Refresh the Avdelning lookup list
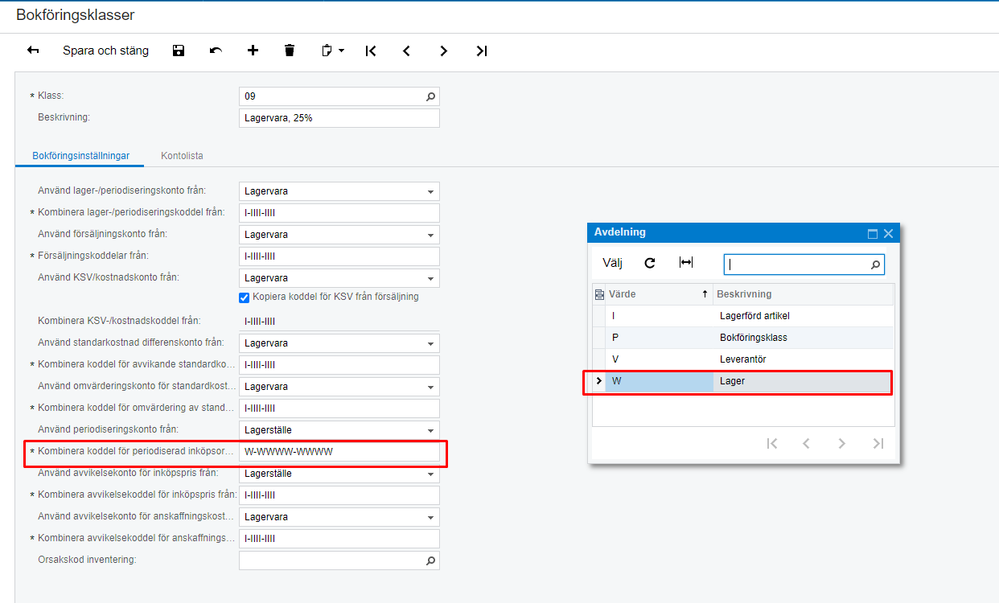The height and width of the screenshot is (603, 999). 649,263
